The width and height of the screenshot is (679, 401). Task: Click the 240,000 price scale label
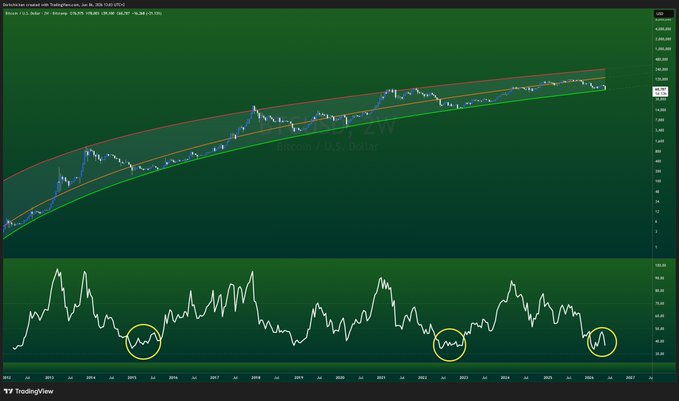tap(661, 69)
